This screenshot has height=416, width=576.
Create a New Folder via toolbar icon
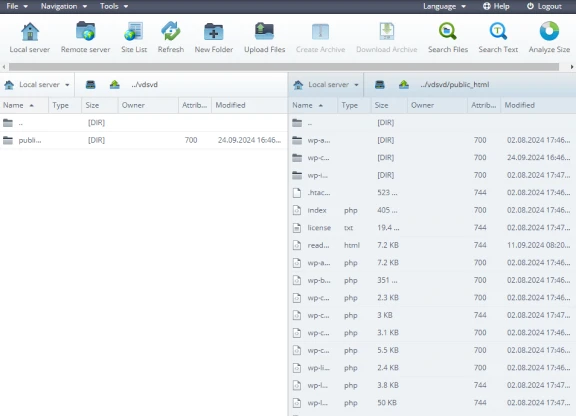(x=214, y=32)
